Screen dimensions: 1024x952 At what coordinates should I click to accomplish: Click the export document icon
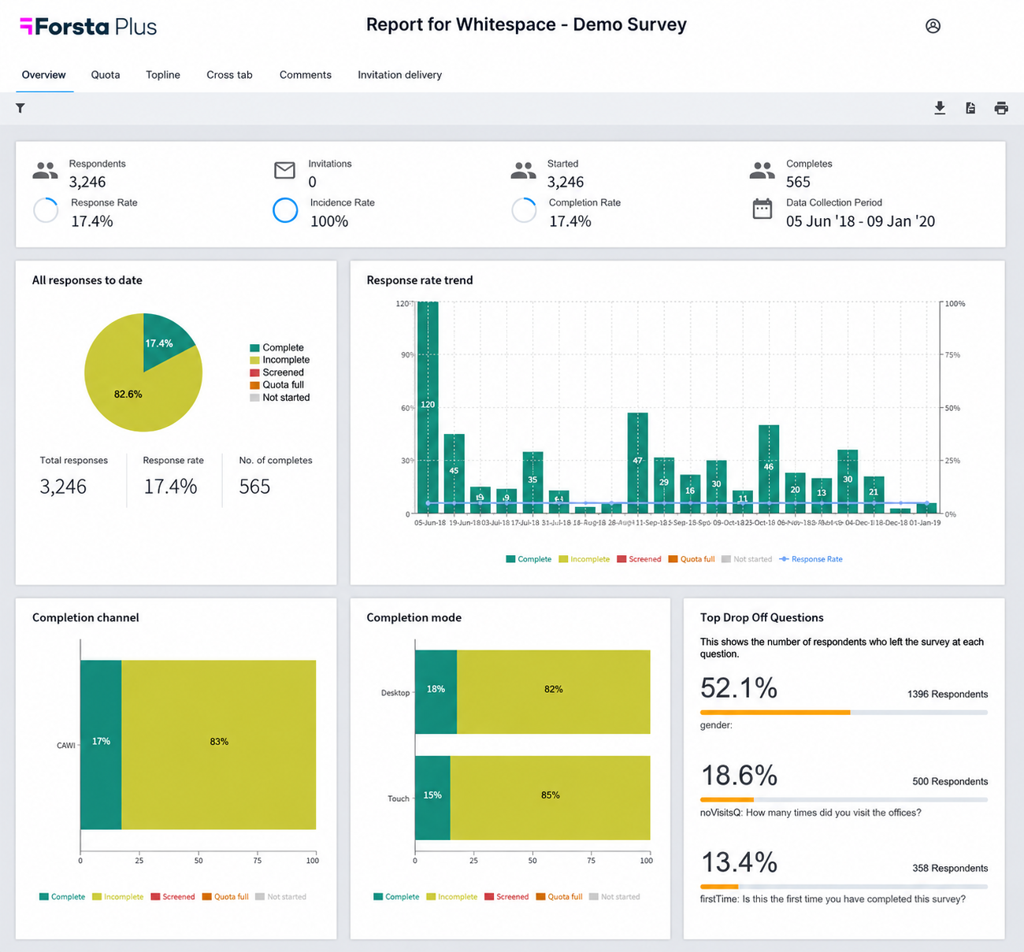tap(970, 108)
